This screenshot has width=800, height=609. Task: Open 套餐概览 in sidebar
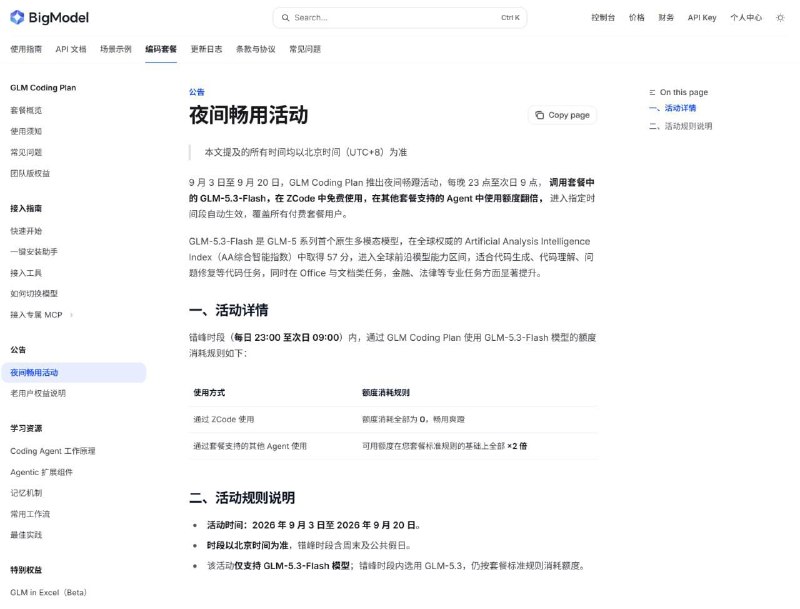point(26,110)
